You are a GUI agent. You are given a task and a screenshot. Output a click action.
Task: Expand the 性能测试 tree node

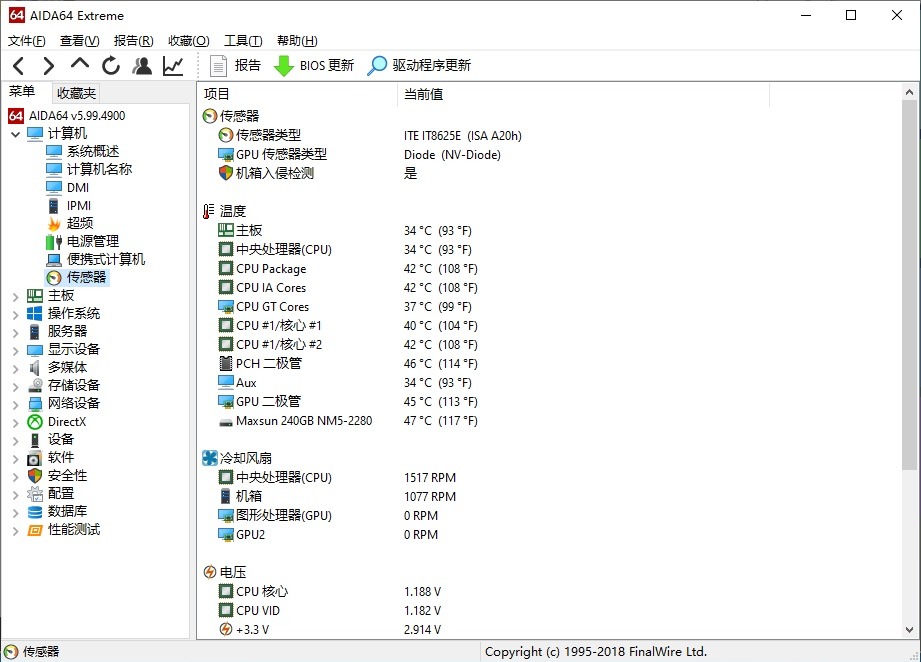(16, 532)
